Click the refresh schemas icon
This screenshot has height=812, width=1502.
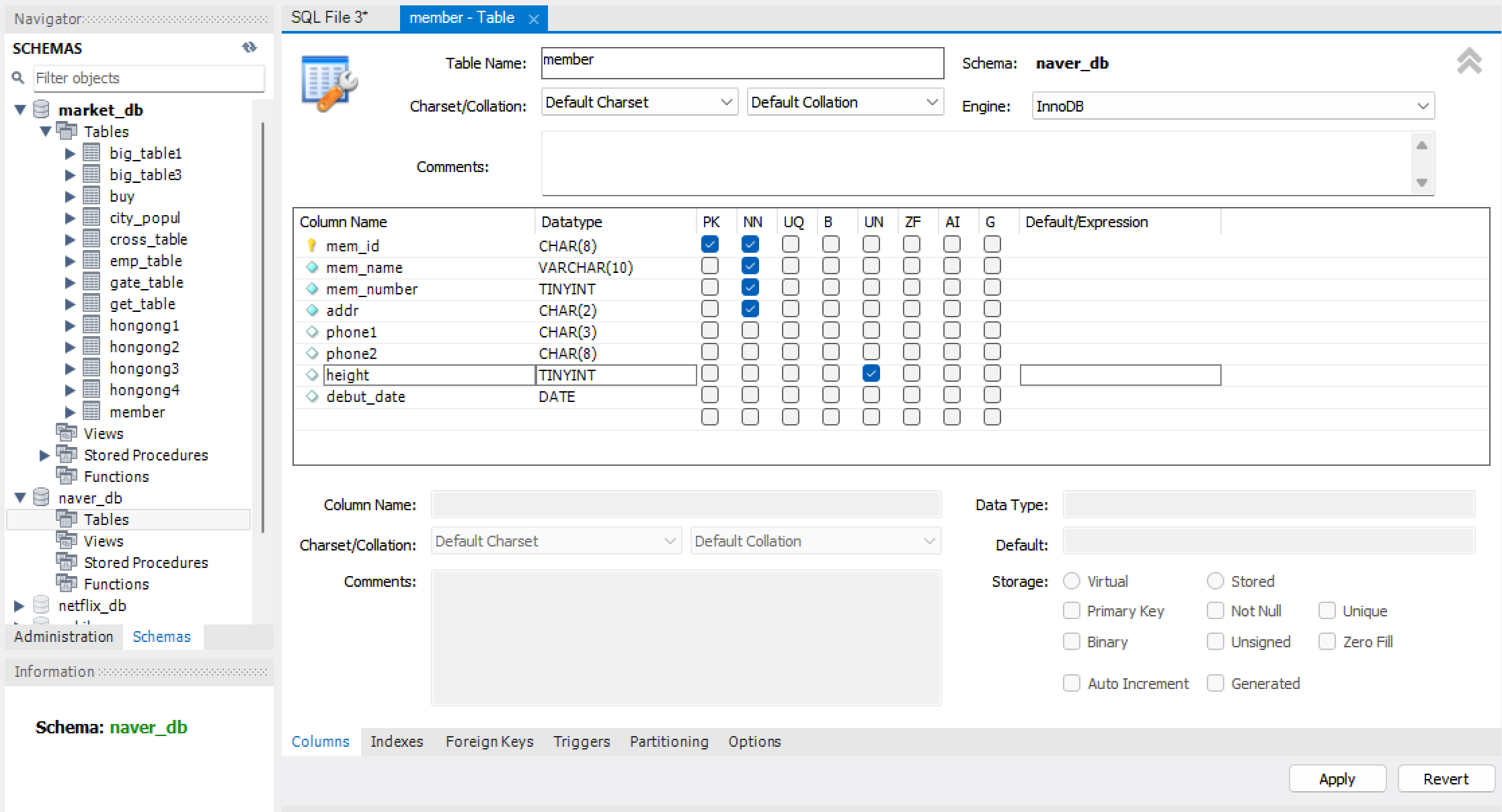pyautogui.click(x=249, y=47)
